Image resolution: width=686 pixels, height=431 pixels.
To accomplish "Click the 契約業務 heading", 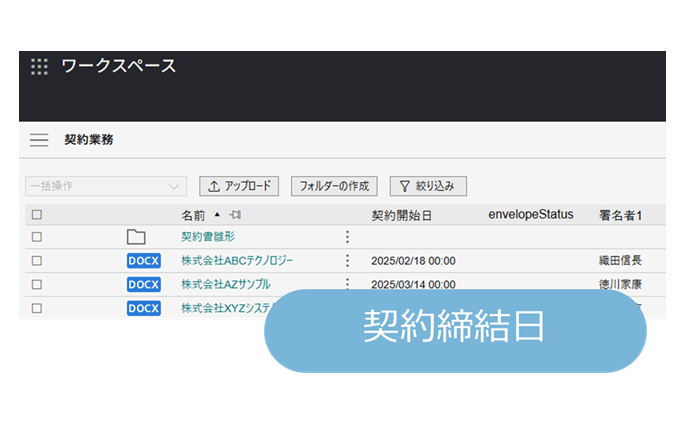I will [x=89, y=140].
